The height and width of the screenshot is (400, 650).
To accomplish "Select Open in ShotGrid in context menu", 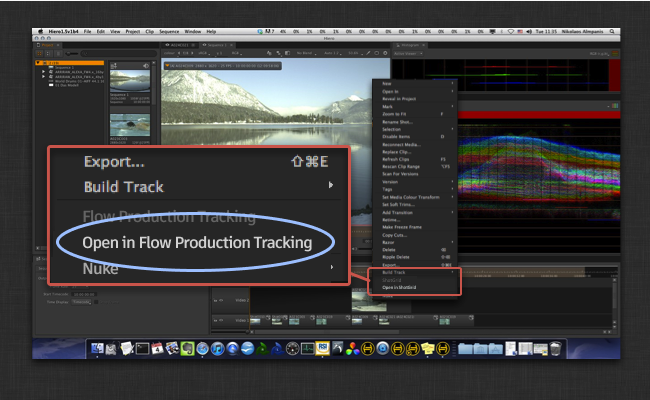I will click(415, 288).
